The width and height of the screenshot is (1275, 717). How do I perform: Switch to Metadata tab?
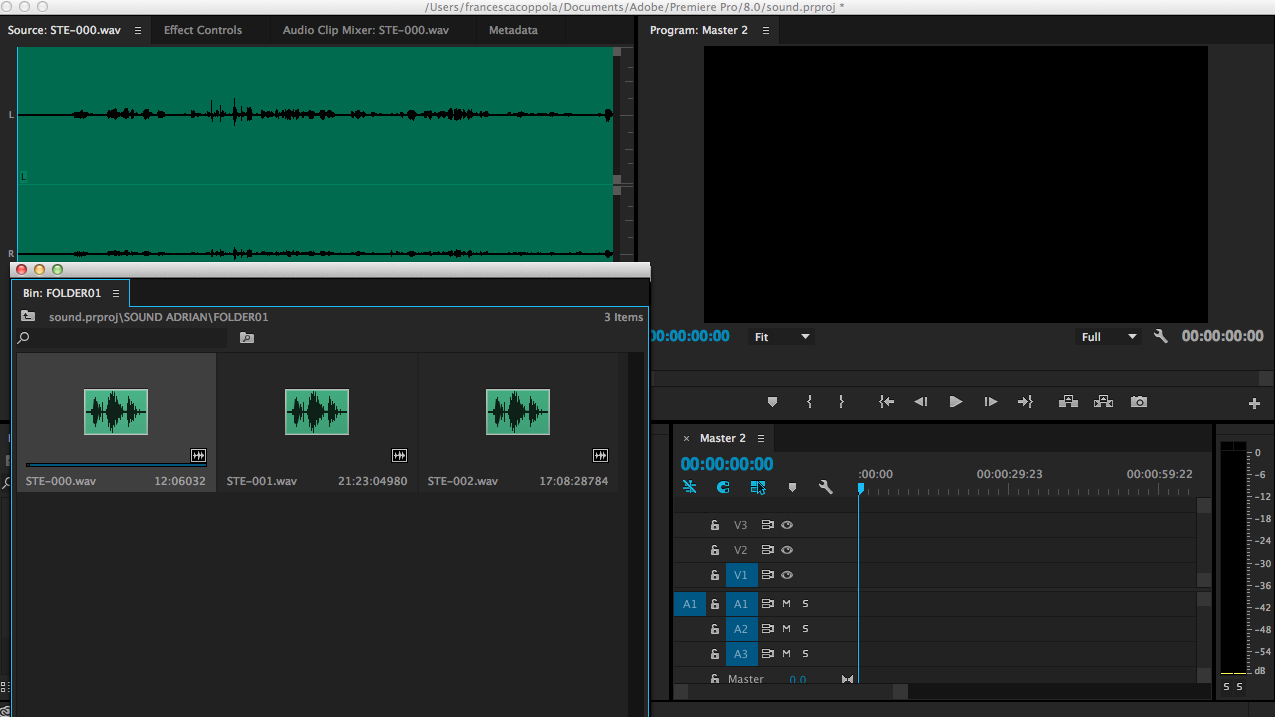(513, 30)
